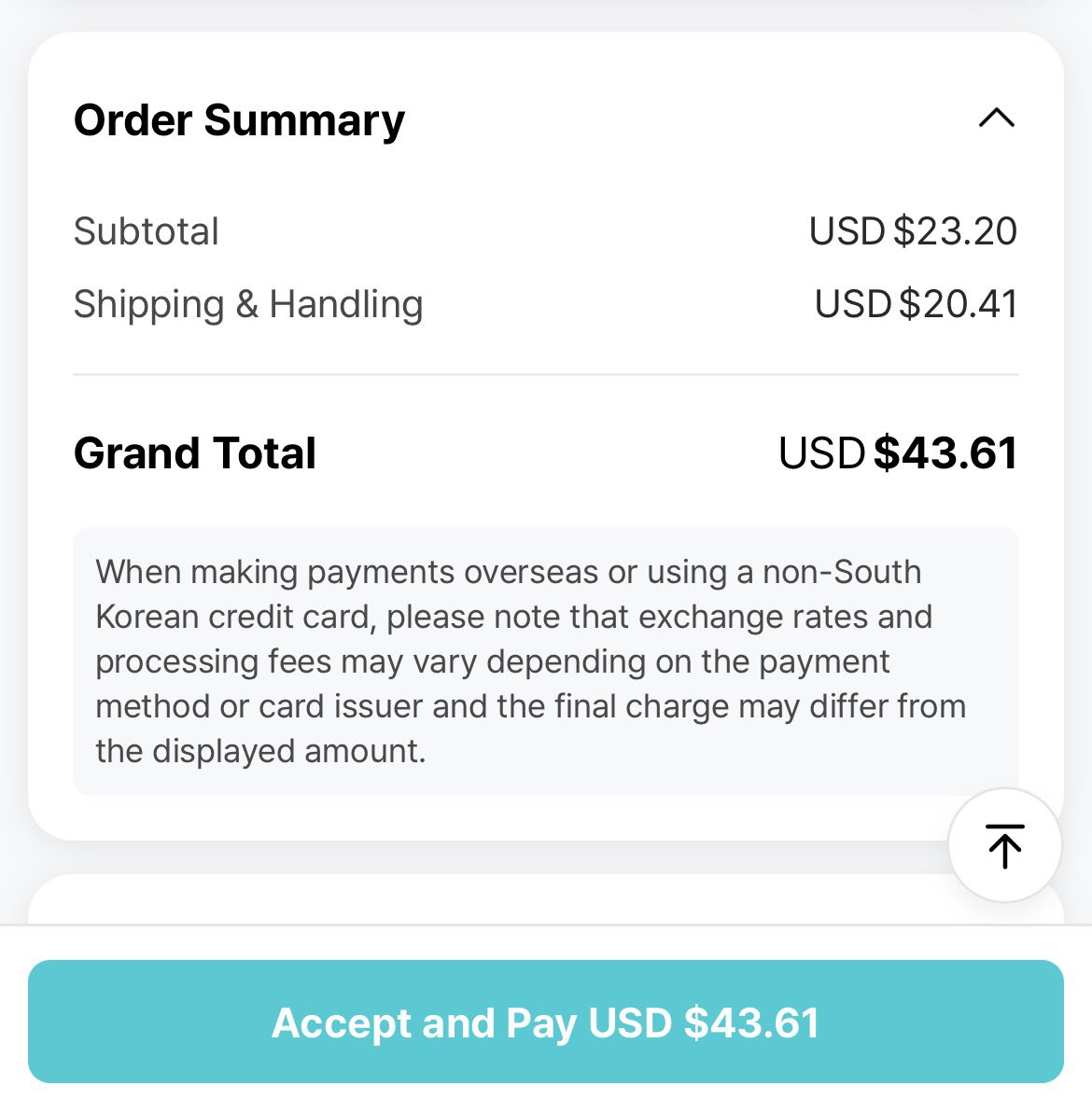Click shipping amount USD $20.41
Screen dimensions: 1092x1099
916,304
